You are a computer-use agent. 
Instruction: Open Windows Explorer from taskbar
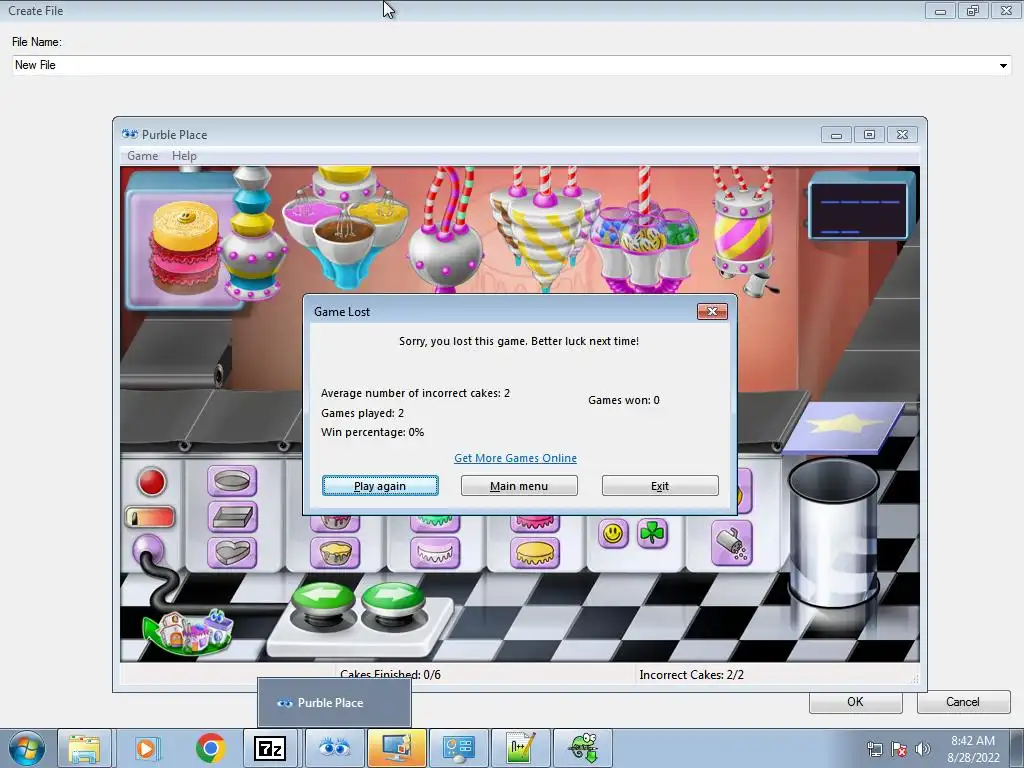[84, 748]
